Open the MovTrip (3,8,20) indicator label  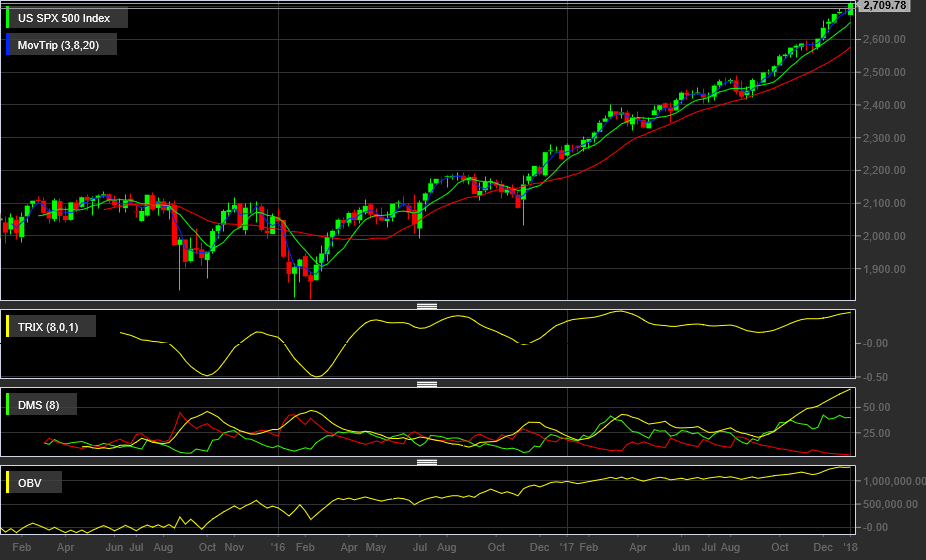click(x=58, y=45)
